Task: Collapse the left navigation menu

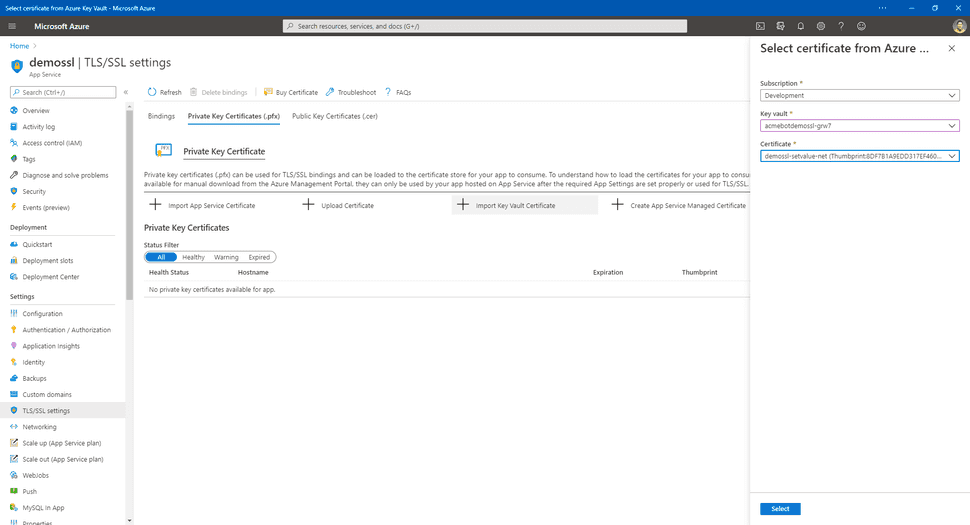Action: coord(126,92)
